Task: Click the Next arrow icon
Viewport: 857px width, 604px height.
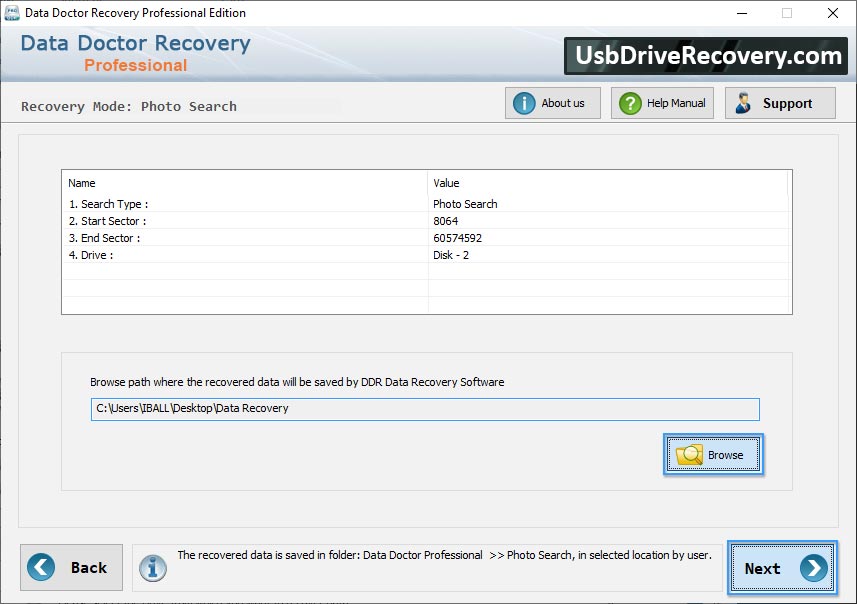Action: coord(813,568)
